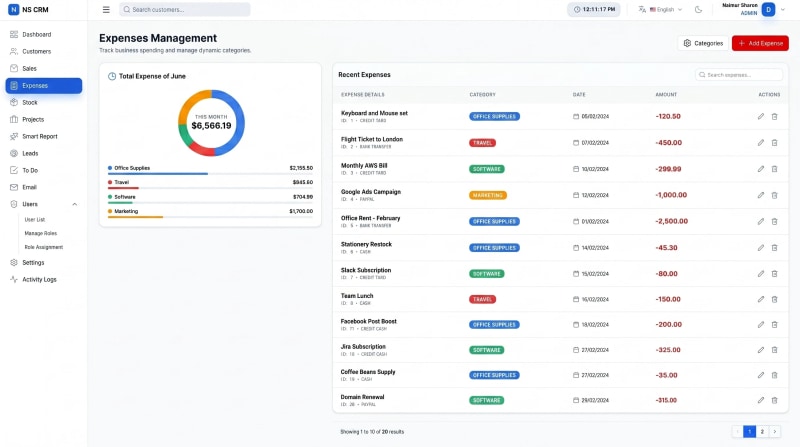Edit the Domain Renewal expense
The height and width of the screenshot is (447, 800).
[761, 400]
